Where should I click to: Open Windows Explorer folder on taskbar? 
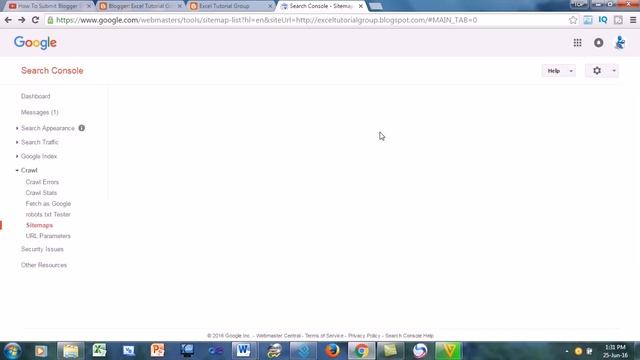tap(71, 351)
